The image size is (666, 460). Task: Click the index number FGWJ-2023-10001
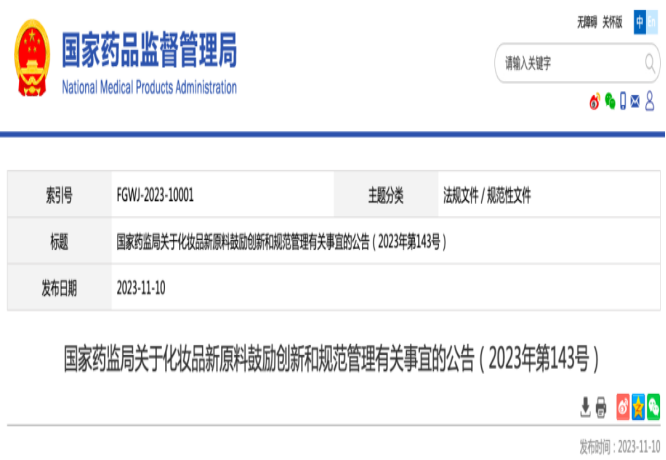point(155,195)
